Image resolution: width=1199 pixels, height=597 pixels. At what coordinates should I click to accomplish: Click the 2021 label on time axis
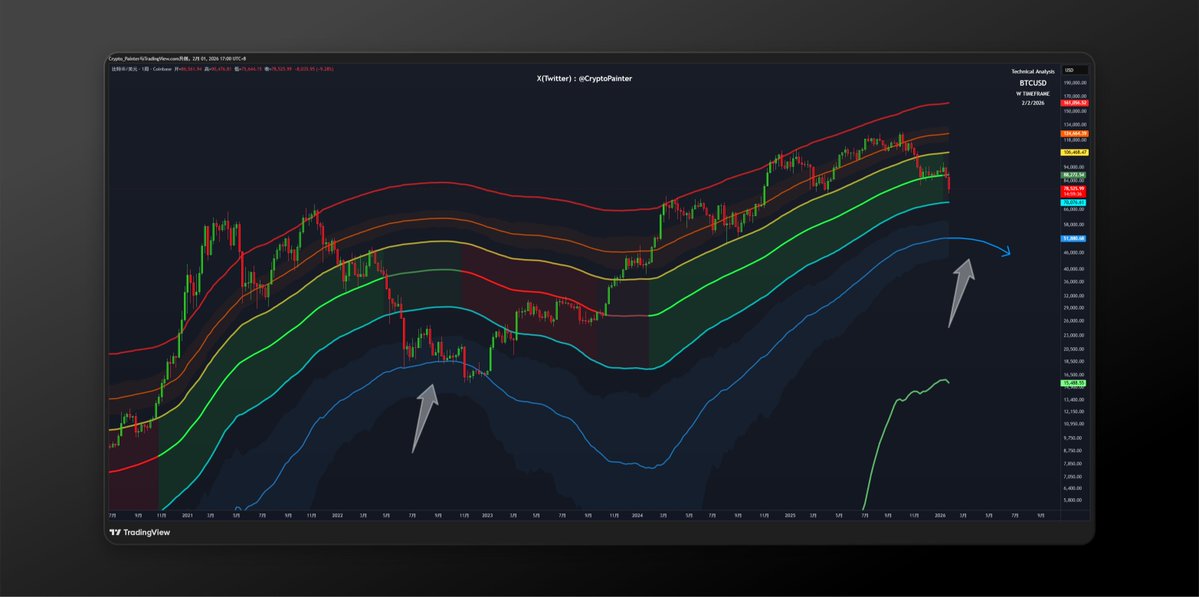pyautogui.click(x=187, y=516)
